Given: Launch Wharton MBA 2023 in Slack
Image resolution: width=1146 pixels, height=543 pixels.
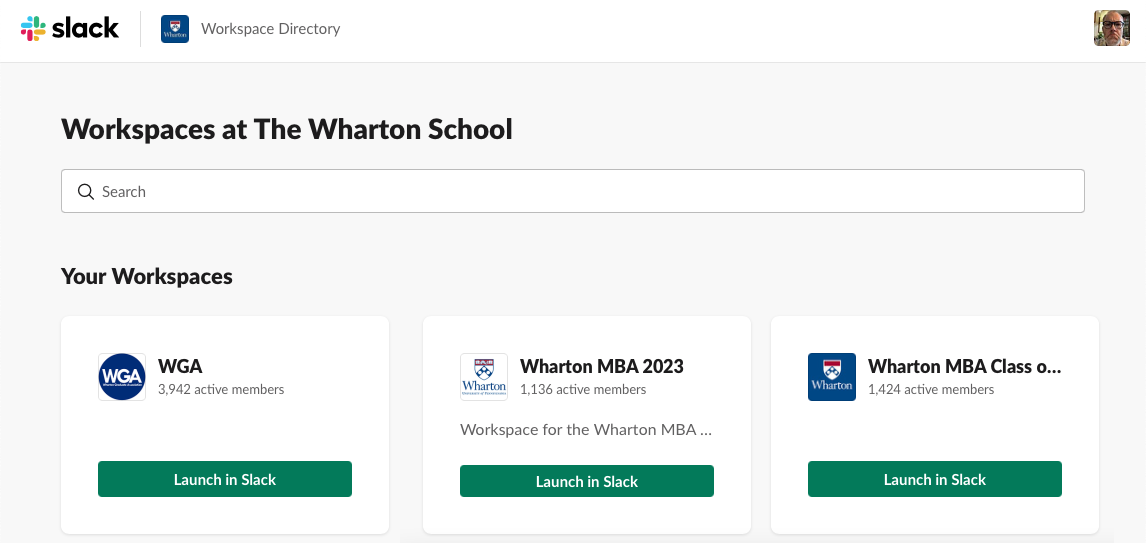Looking at the screenshot, I should [x=587, y=482].
